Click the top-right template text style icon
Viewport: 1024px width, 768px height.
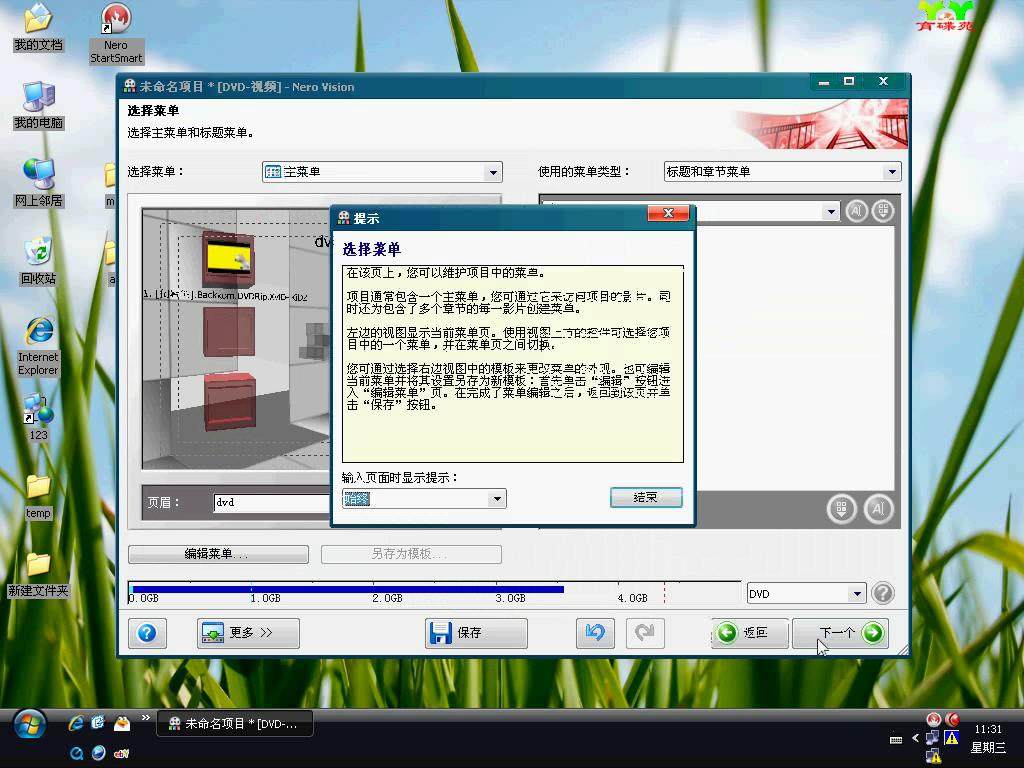point(857,211)
